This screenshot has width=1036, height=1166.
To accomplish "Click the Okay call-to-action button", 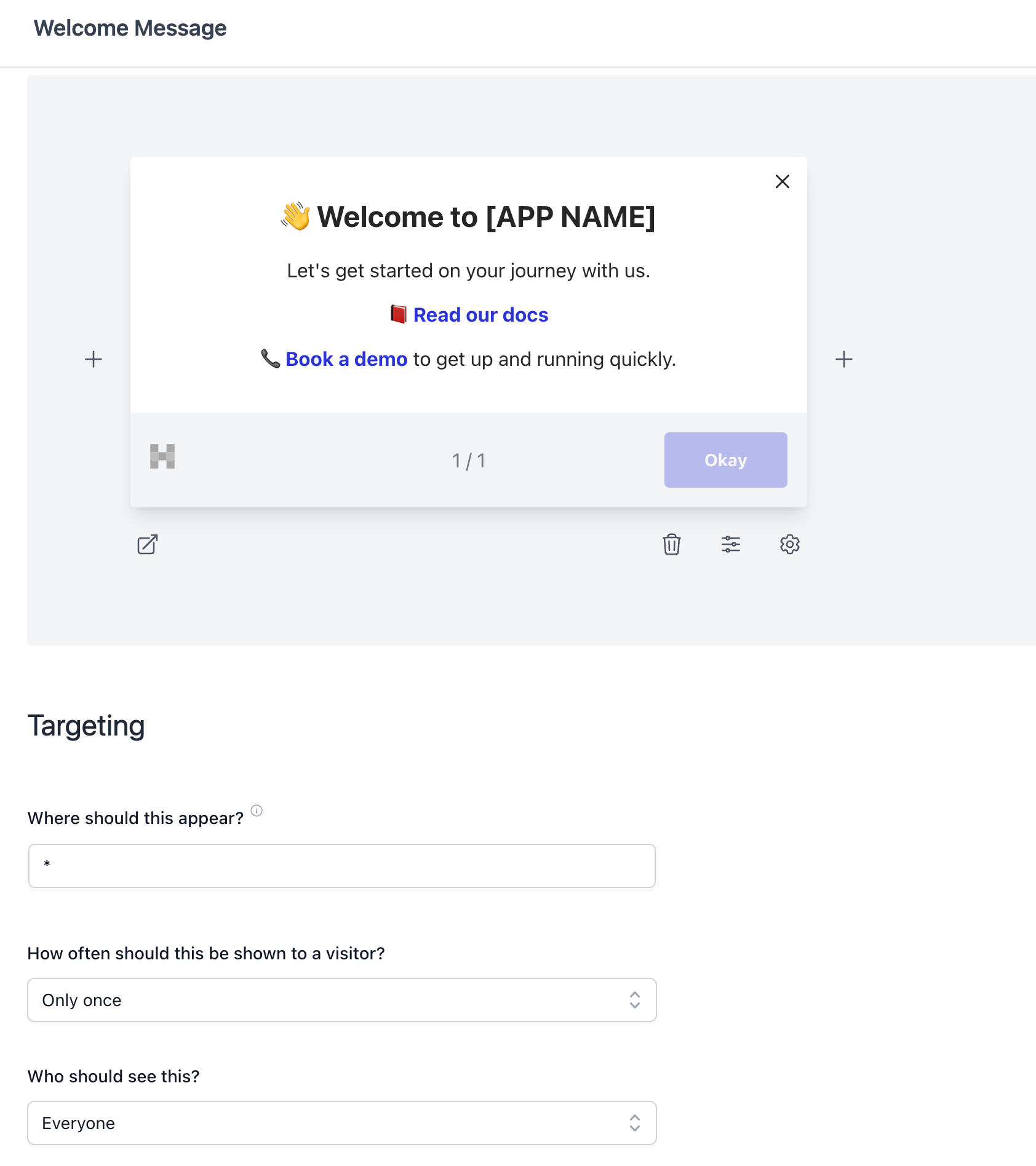I will (725, 459).
